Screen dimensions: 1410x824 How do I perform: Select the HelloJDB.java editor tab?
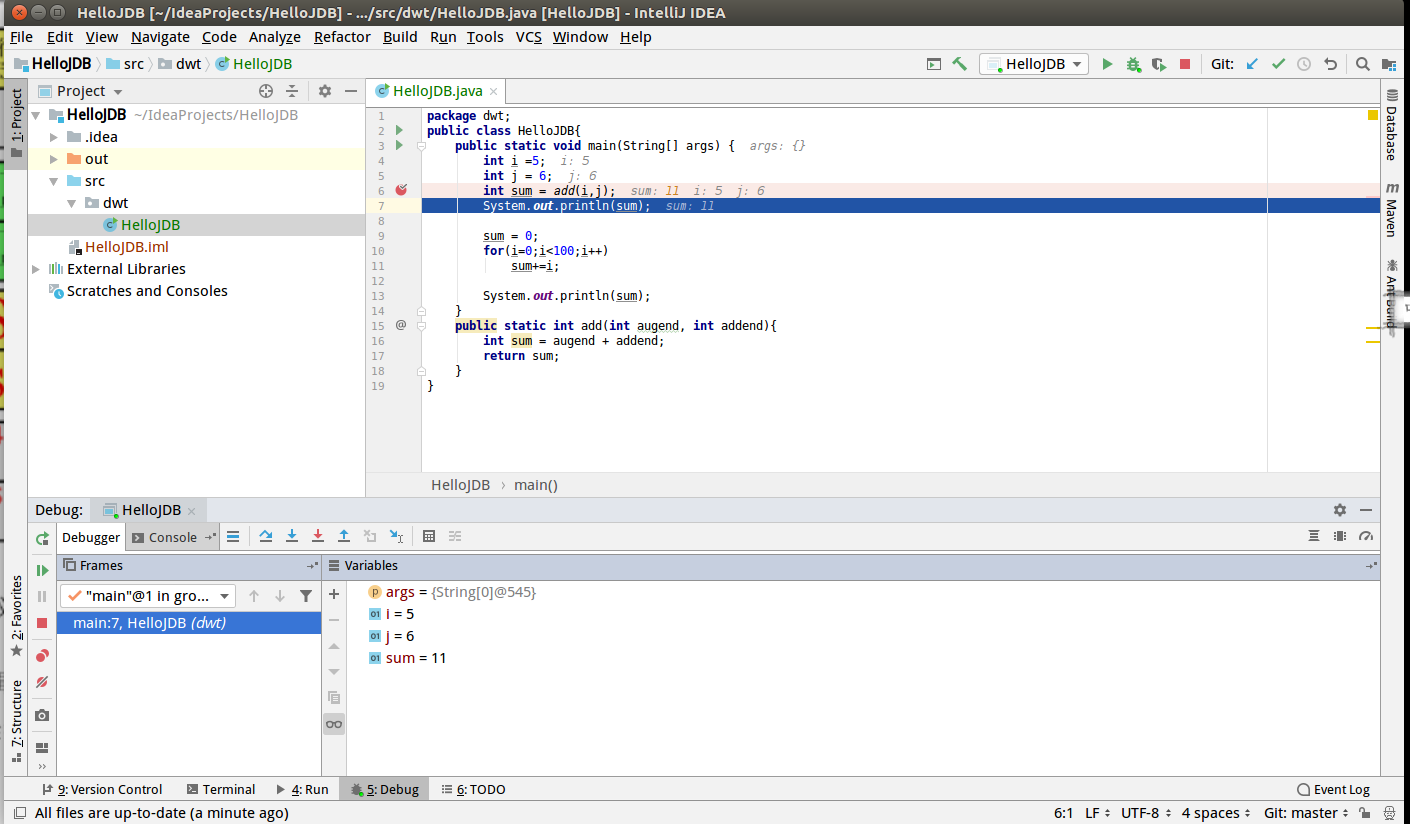[x=437, y=91]
